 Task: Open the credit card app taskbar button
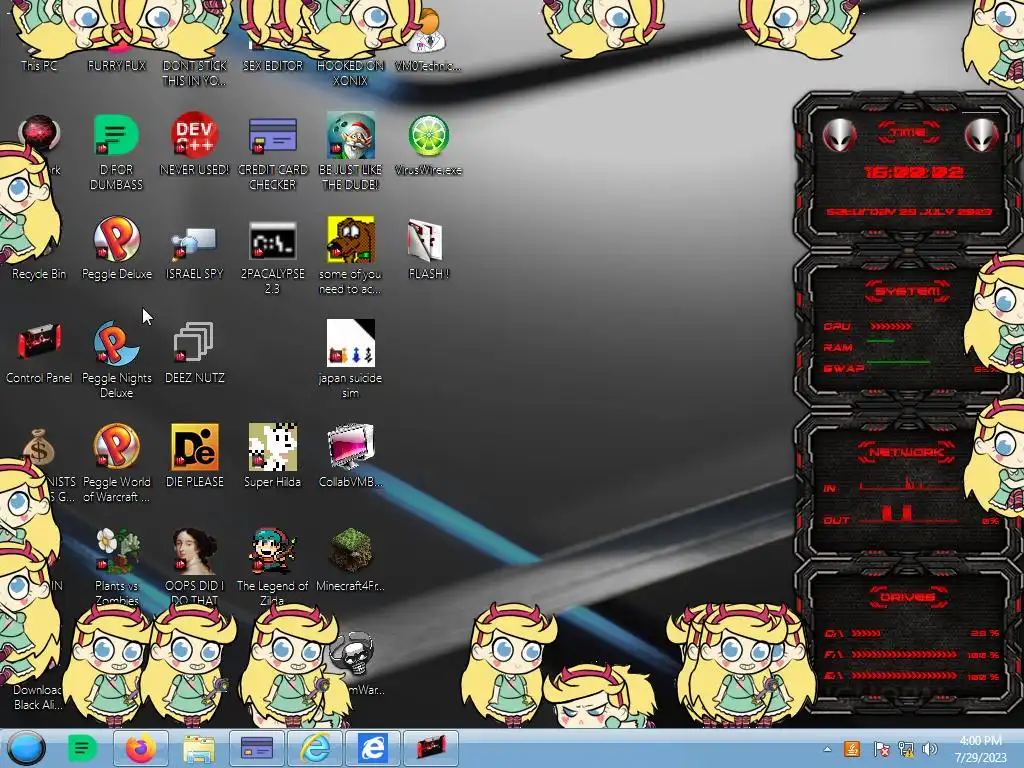coord(257,748)
